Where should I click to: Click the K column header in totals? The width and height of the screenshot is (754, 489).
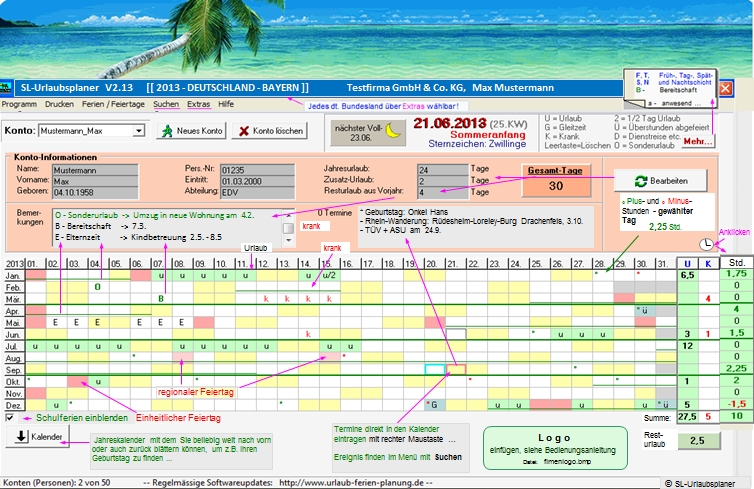(708, 263)
